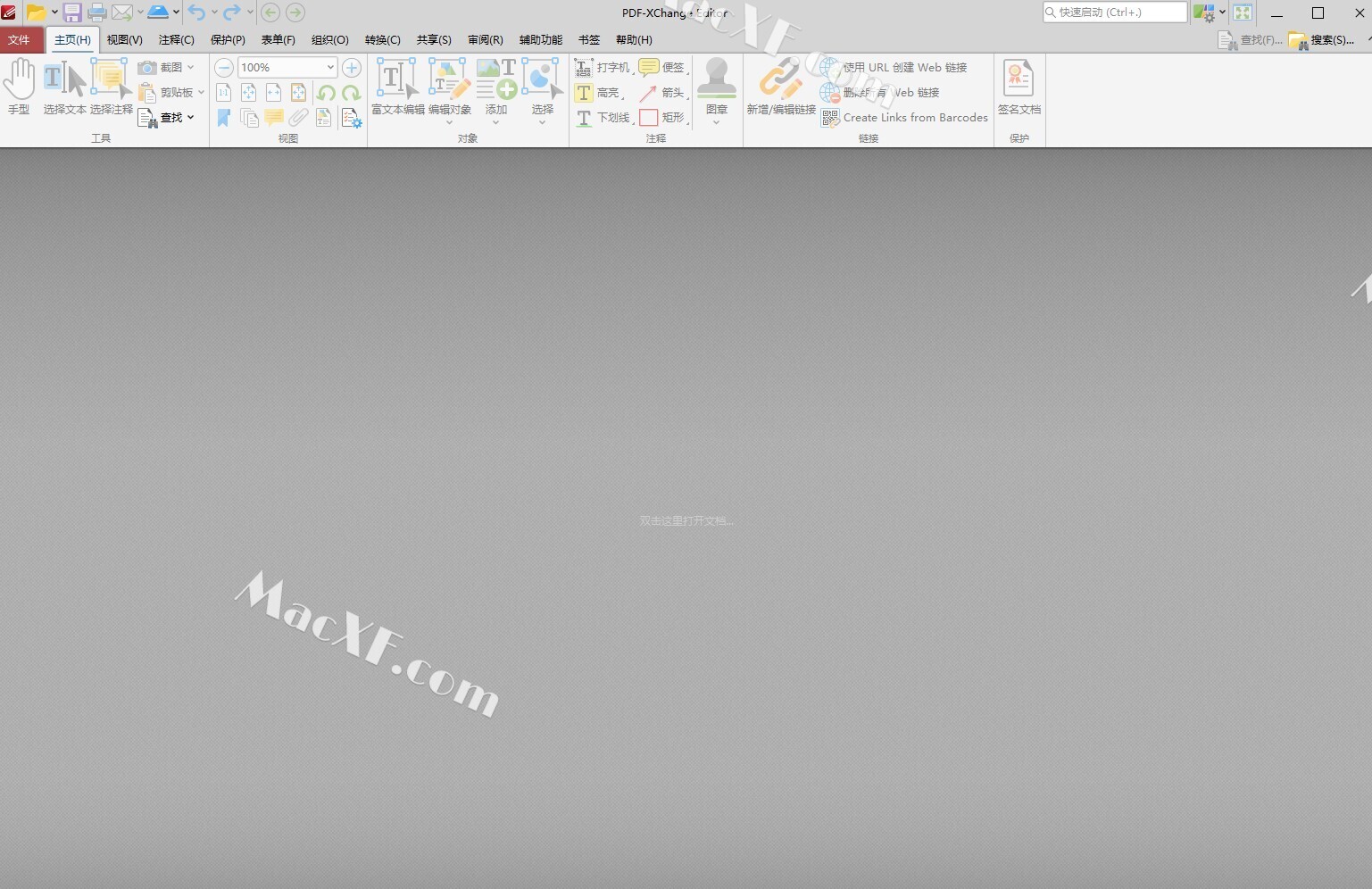
Task: Switch to the Protect (保护(P)) tab
Action: coord(228,39)
